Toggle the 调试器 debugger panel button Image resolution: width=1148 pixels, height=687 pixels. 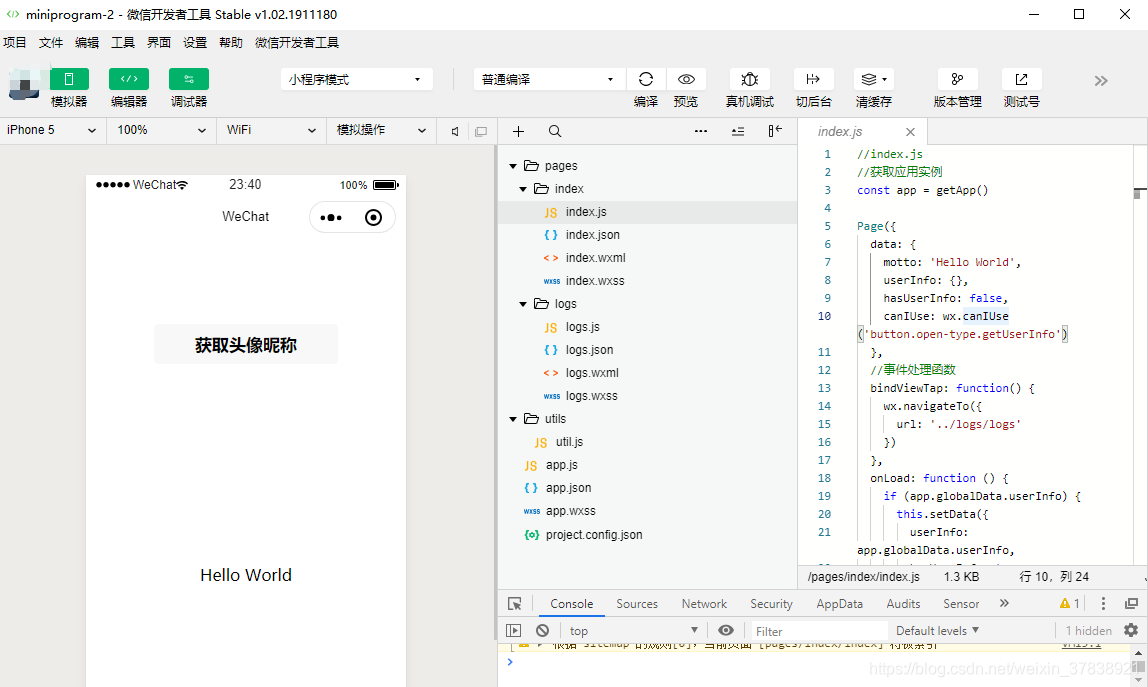pyautogui.click(x=189, y=79)
